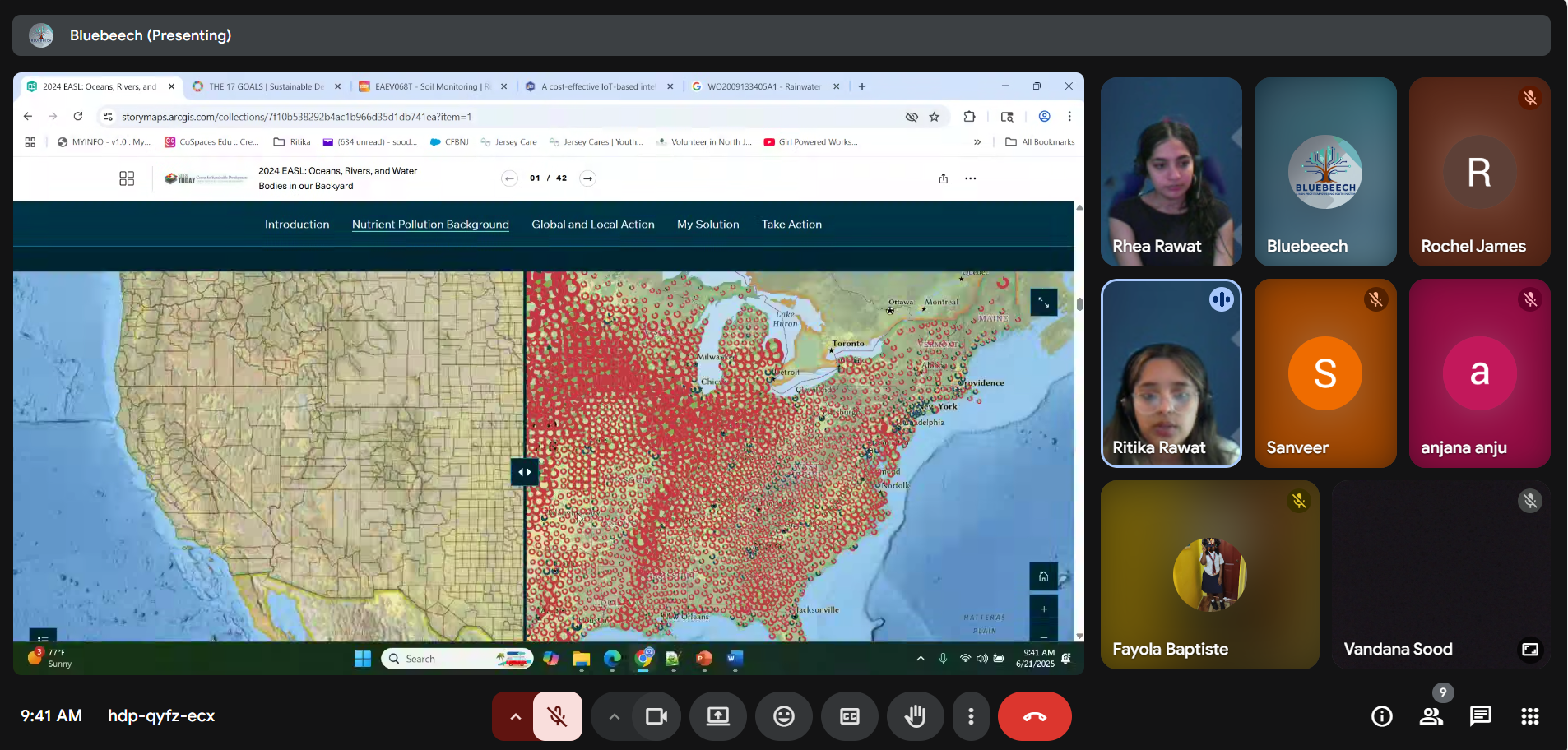Viewport: 1568px width, 750px height.
Task: Toggle the camera on or off
Action: (x=656, y=716)
